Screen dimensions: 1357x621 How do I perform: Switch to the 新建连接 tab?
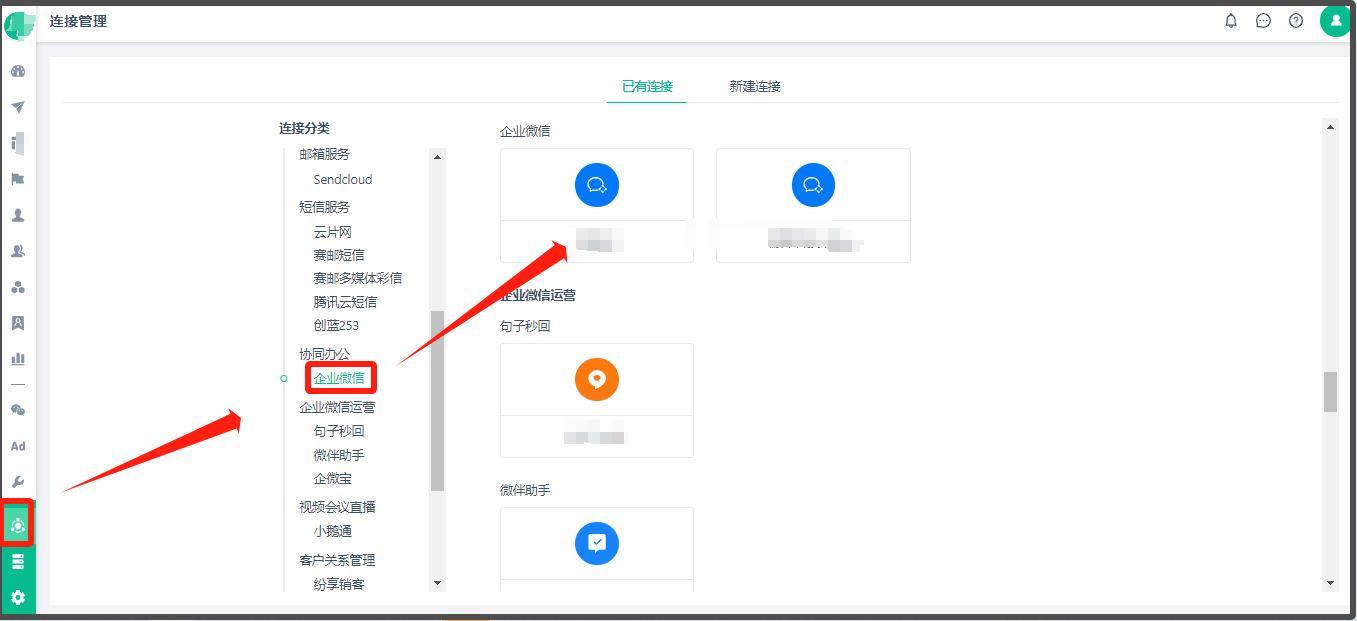click(x=755, y=87)
